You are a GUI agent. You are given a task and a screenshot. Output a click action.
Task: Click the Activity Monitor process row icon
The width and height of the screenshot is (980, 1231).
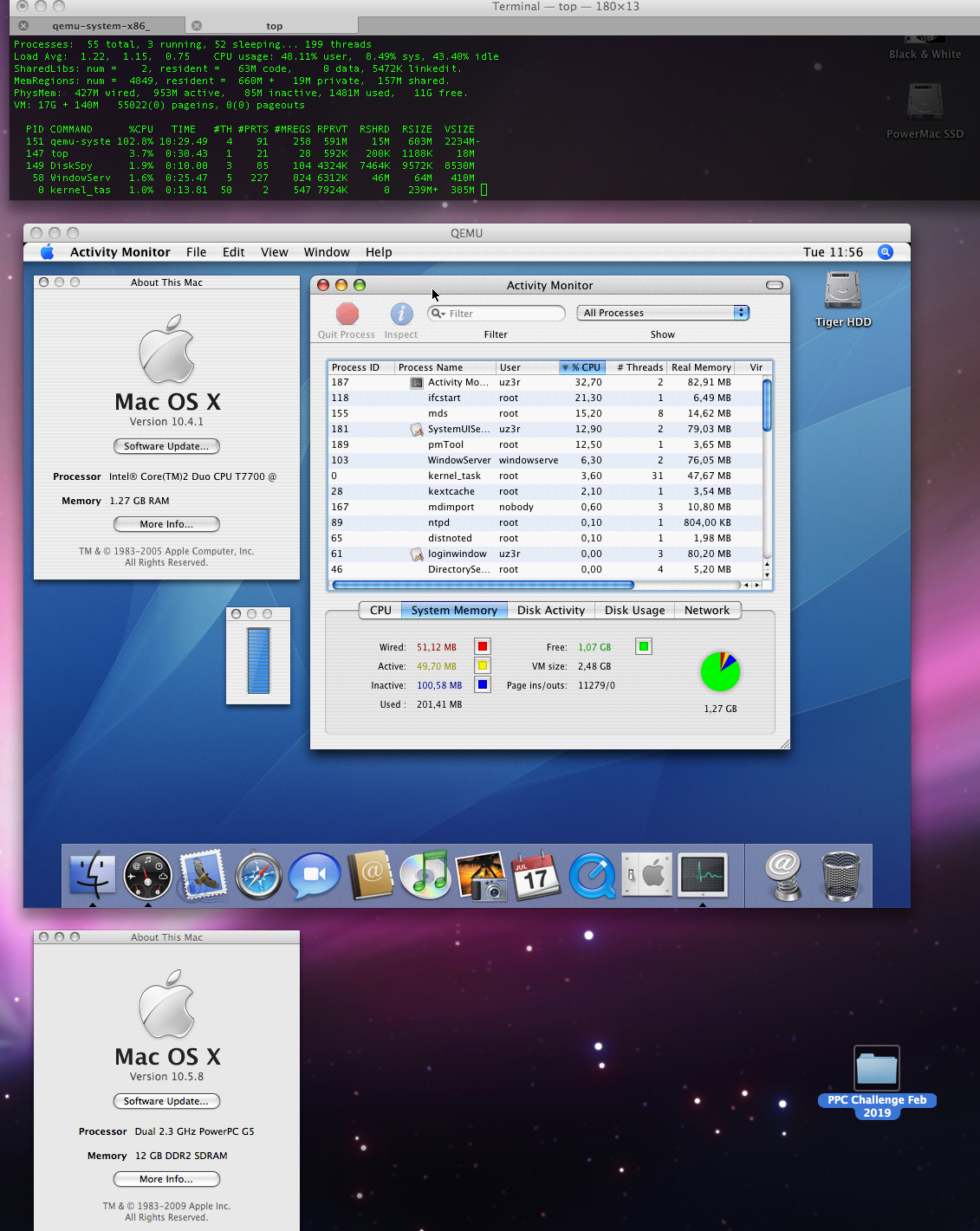coord(417,382)
